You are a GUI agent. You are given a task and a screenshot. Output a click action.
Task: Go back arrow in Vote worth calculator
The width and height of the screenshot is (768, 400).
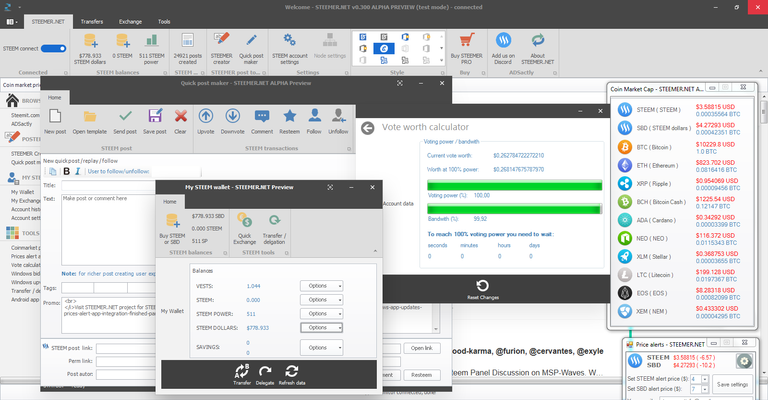click(368, 128)
